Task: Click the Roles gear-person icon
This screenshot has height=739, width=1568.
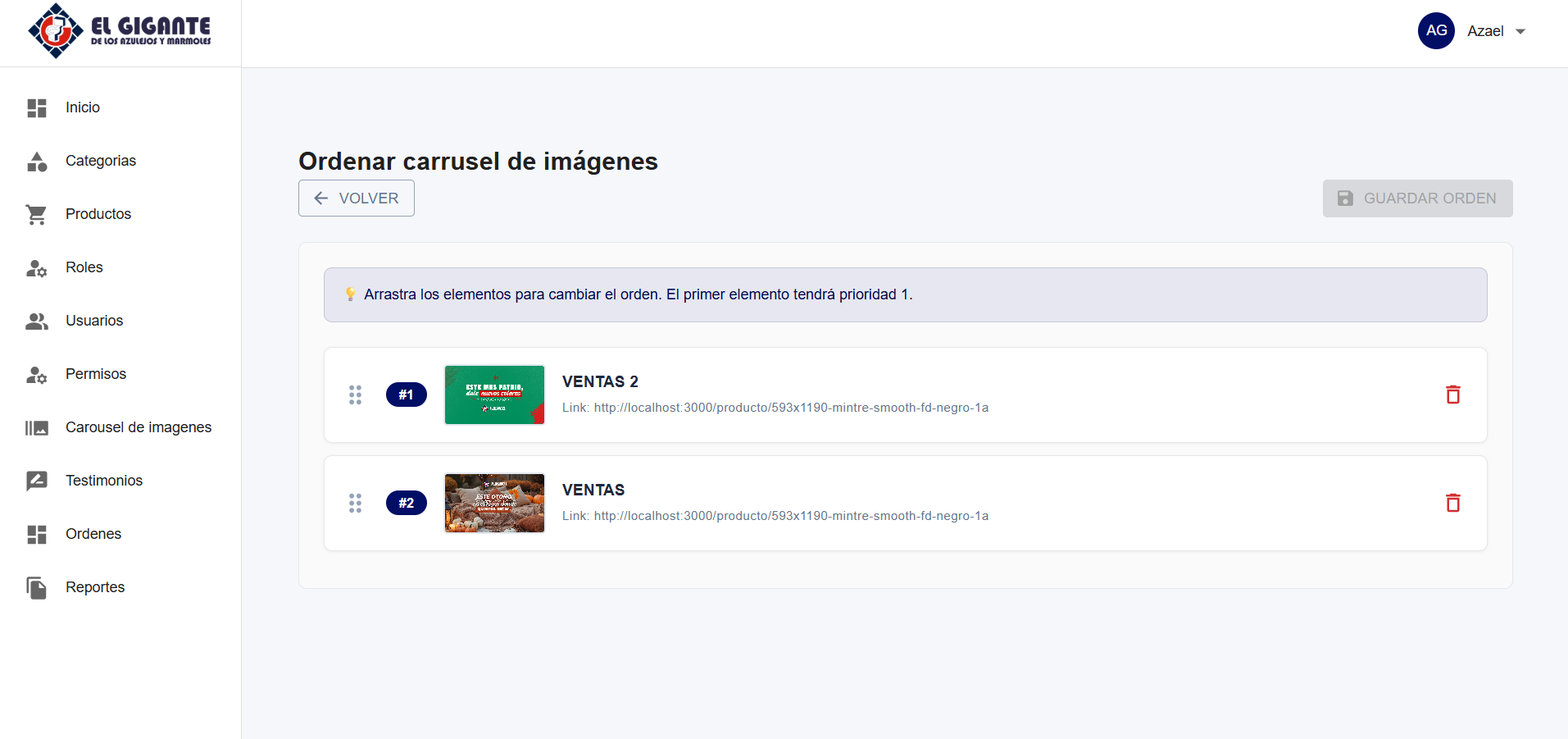Action: (36, 268)
